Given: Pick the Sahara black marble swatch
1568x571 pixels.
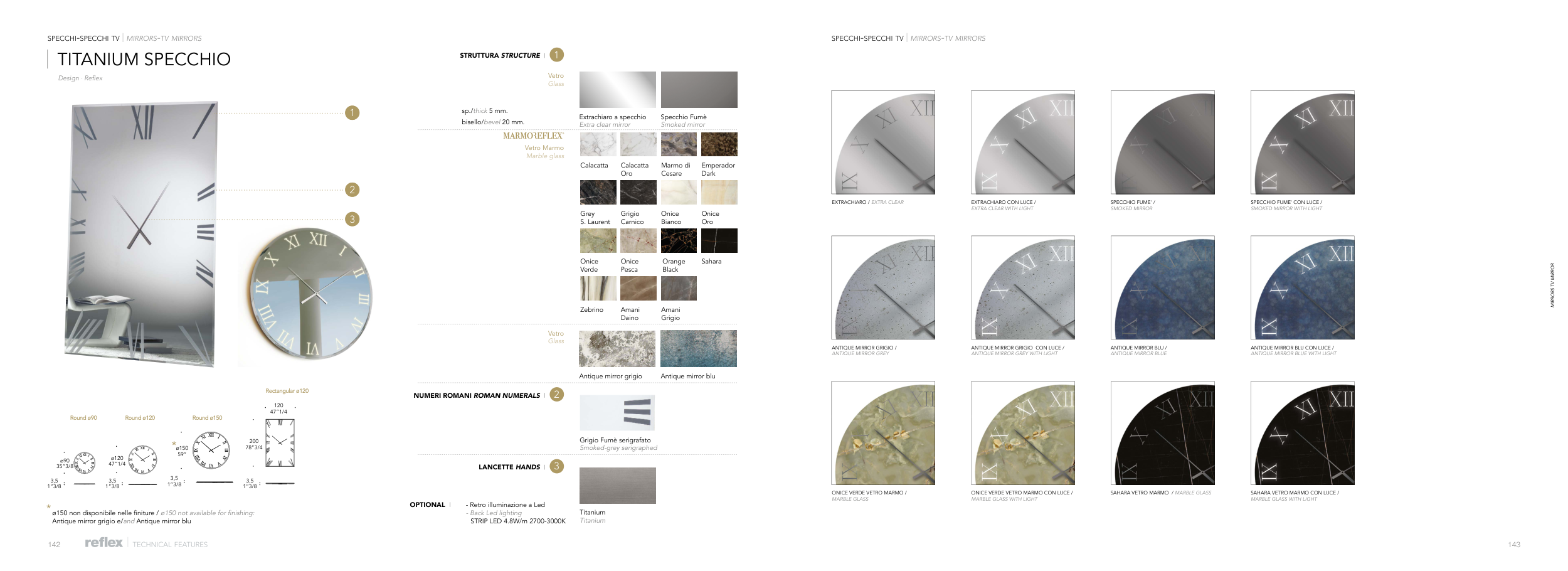Looking at the screenshot, I should coord(719,240).
